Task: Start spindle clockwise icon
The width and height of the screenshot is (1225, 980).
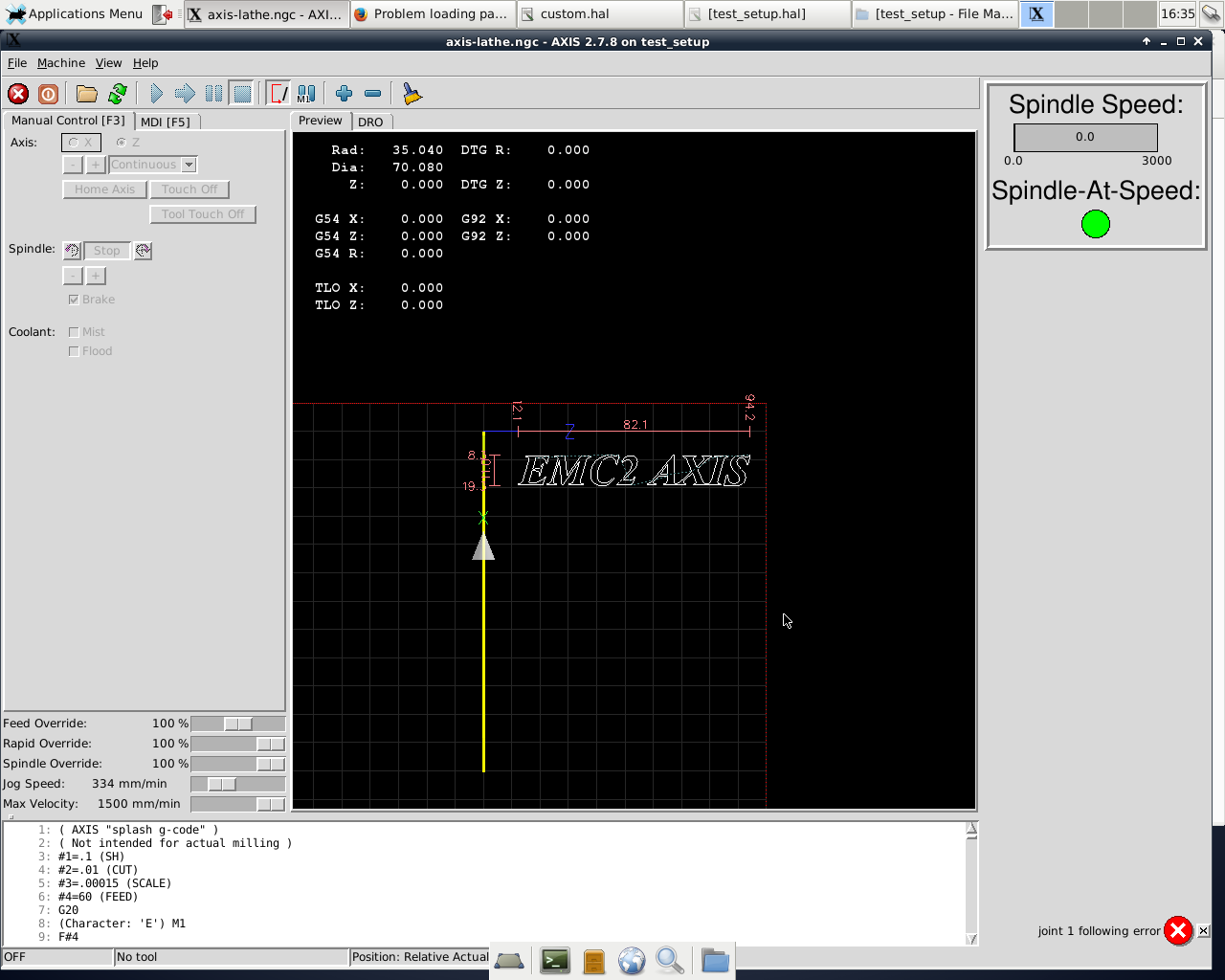Action: coord(143,251)
